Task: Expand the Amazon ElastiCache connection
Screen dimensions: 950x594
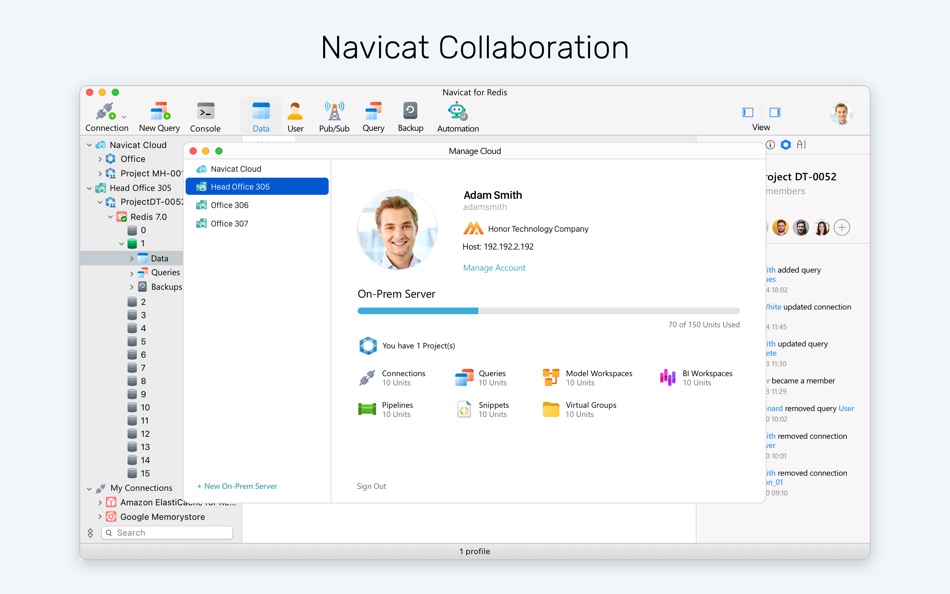Action: pos(100,502)
